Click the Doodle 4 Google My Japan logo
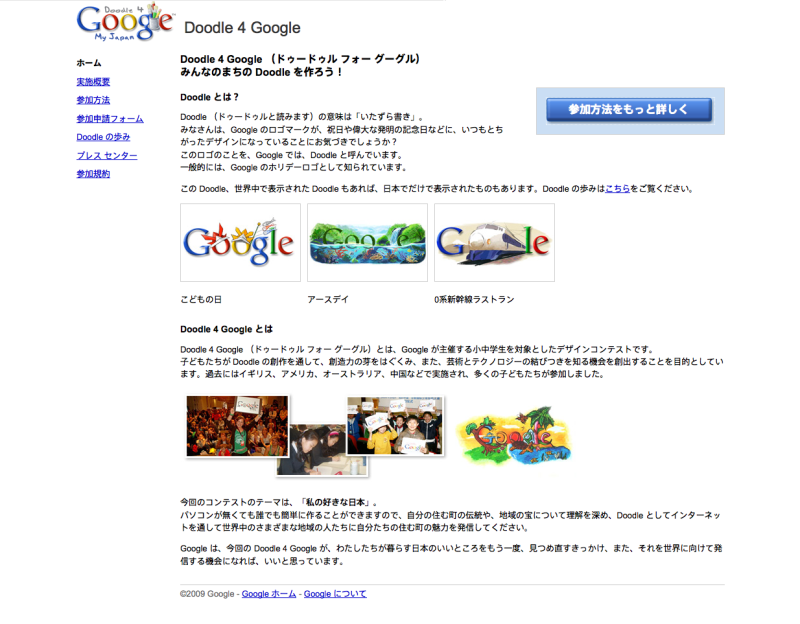Viewport: 800px width, 624px height. (x=125, y=22)
